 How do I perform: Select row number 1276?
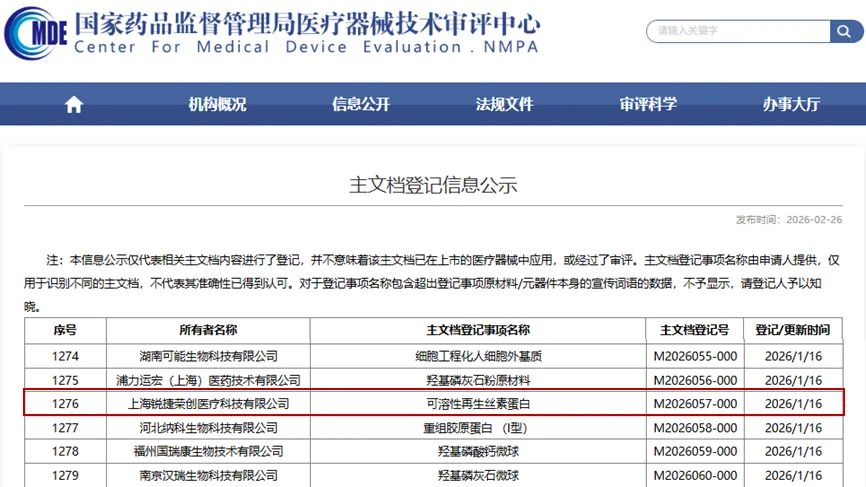tap(65, 404)
